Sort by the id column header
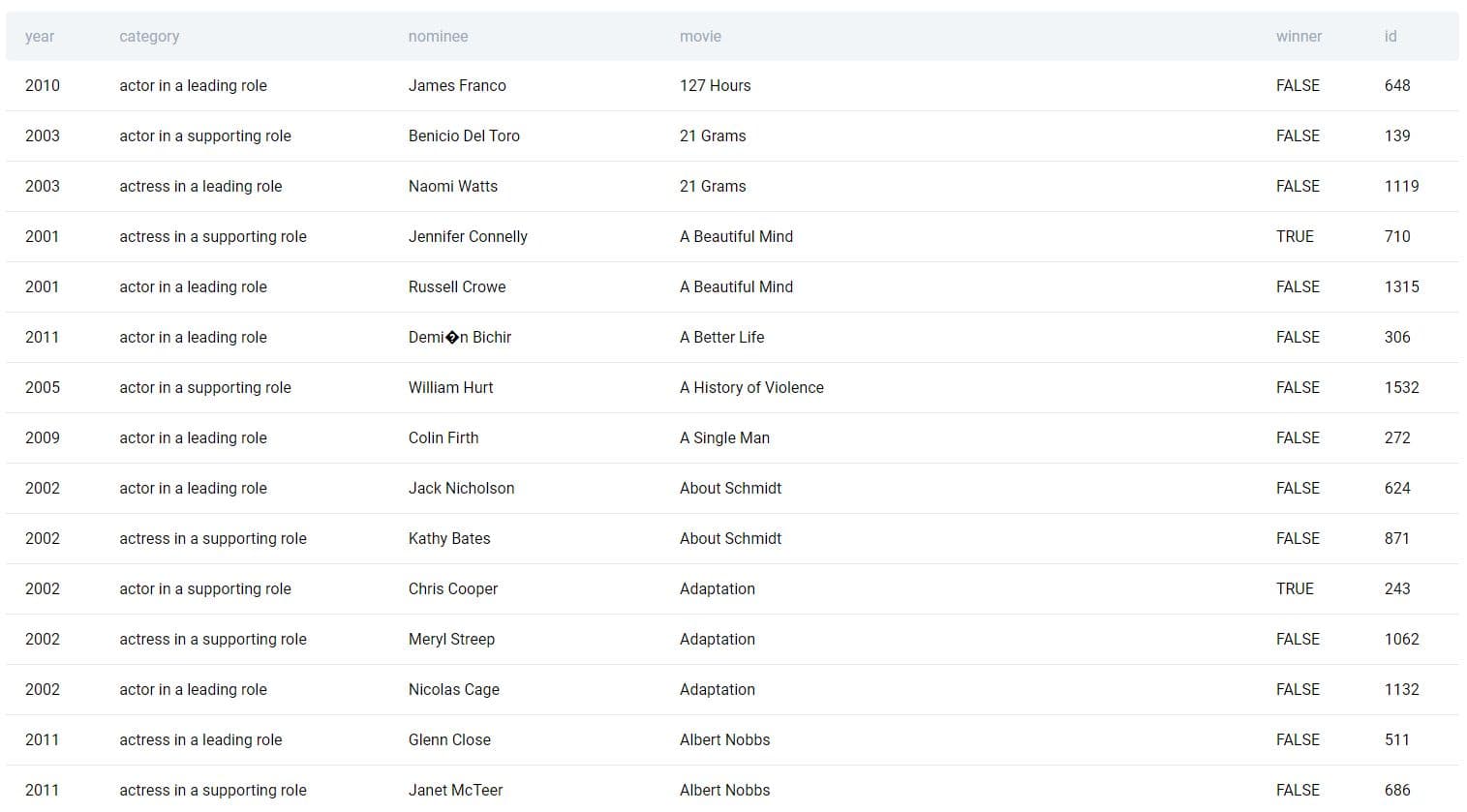This screenshot has width=1467, height=812. (x=1389, y=36)
